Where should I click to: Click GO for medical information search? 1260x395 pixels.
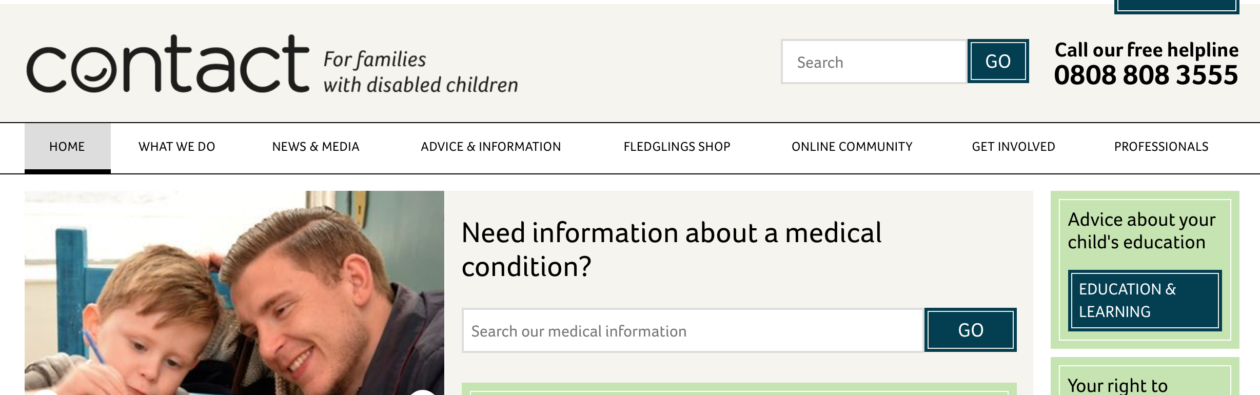click(971, 331)
